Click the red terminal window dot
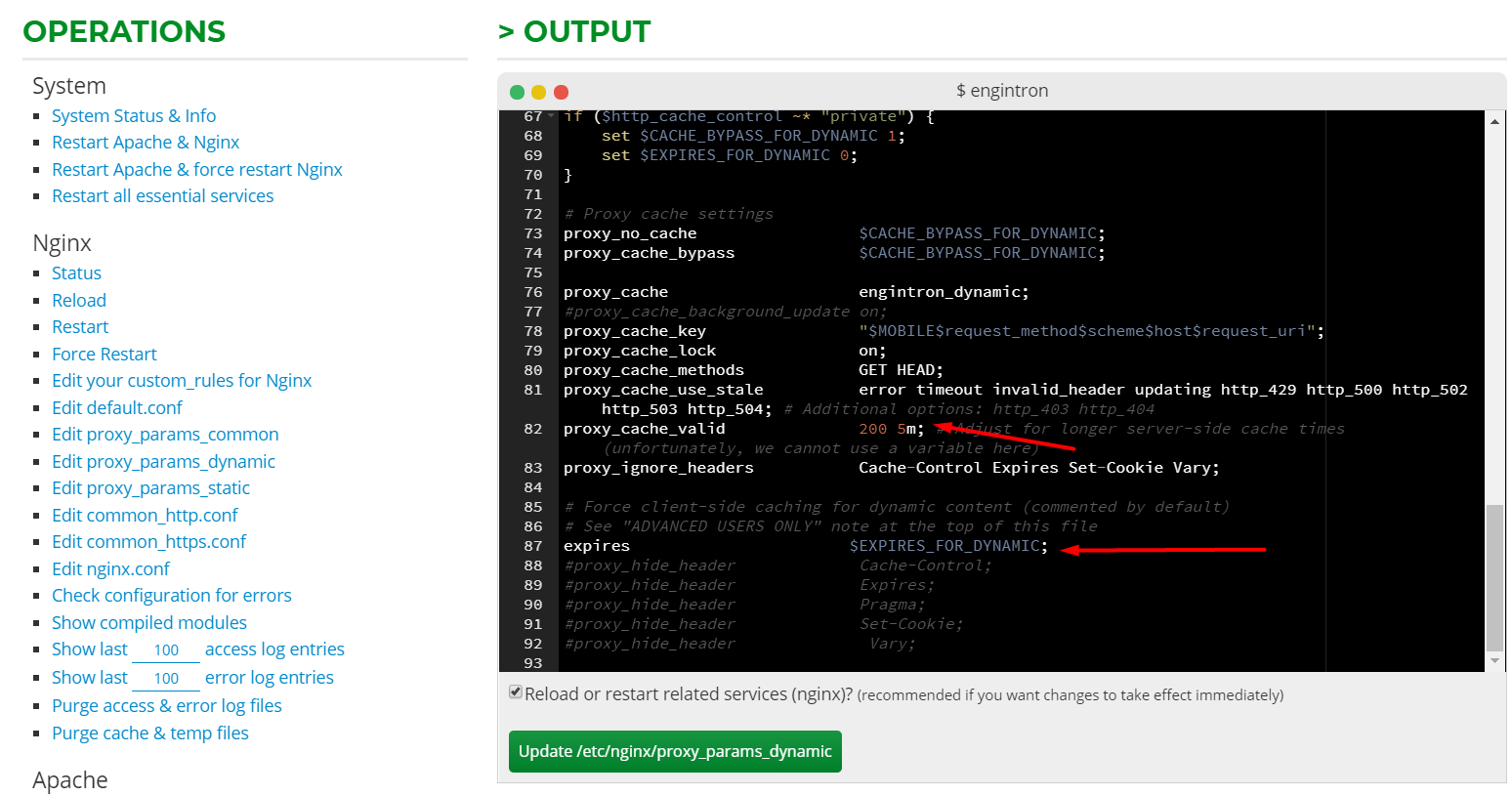Image resolution: width=1512 pixels, height=796 pixels. click(561, 92)
